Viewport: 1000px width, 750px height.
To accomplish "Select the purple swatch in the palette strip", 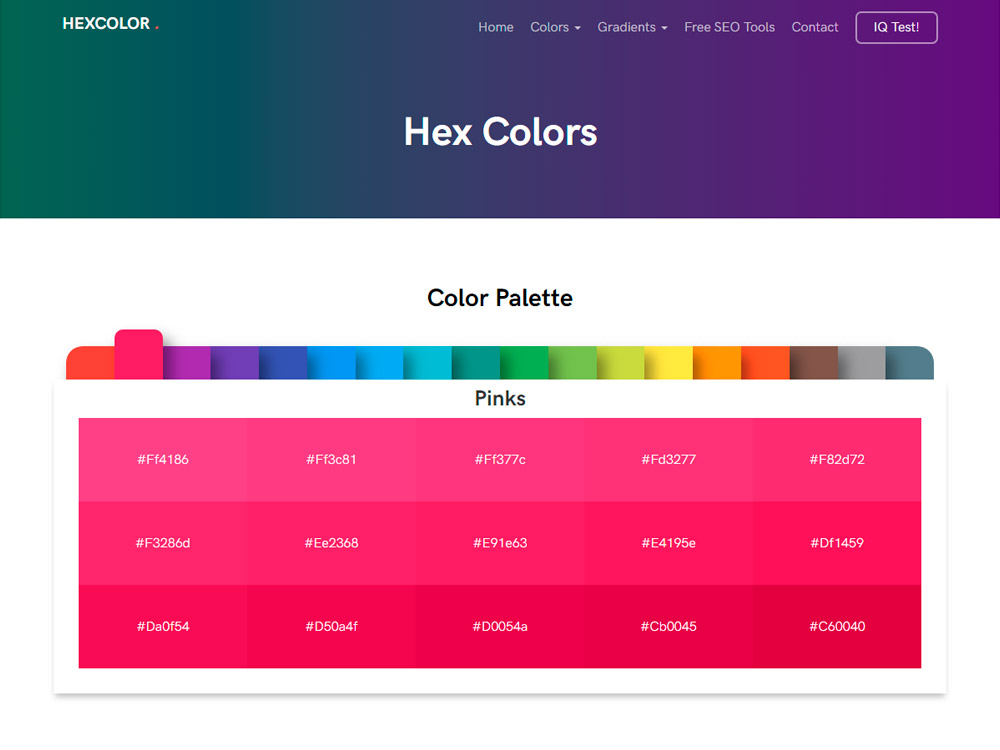I will coord(233,363).
